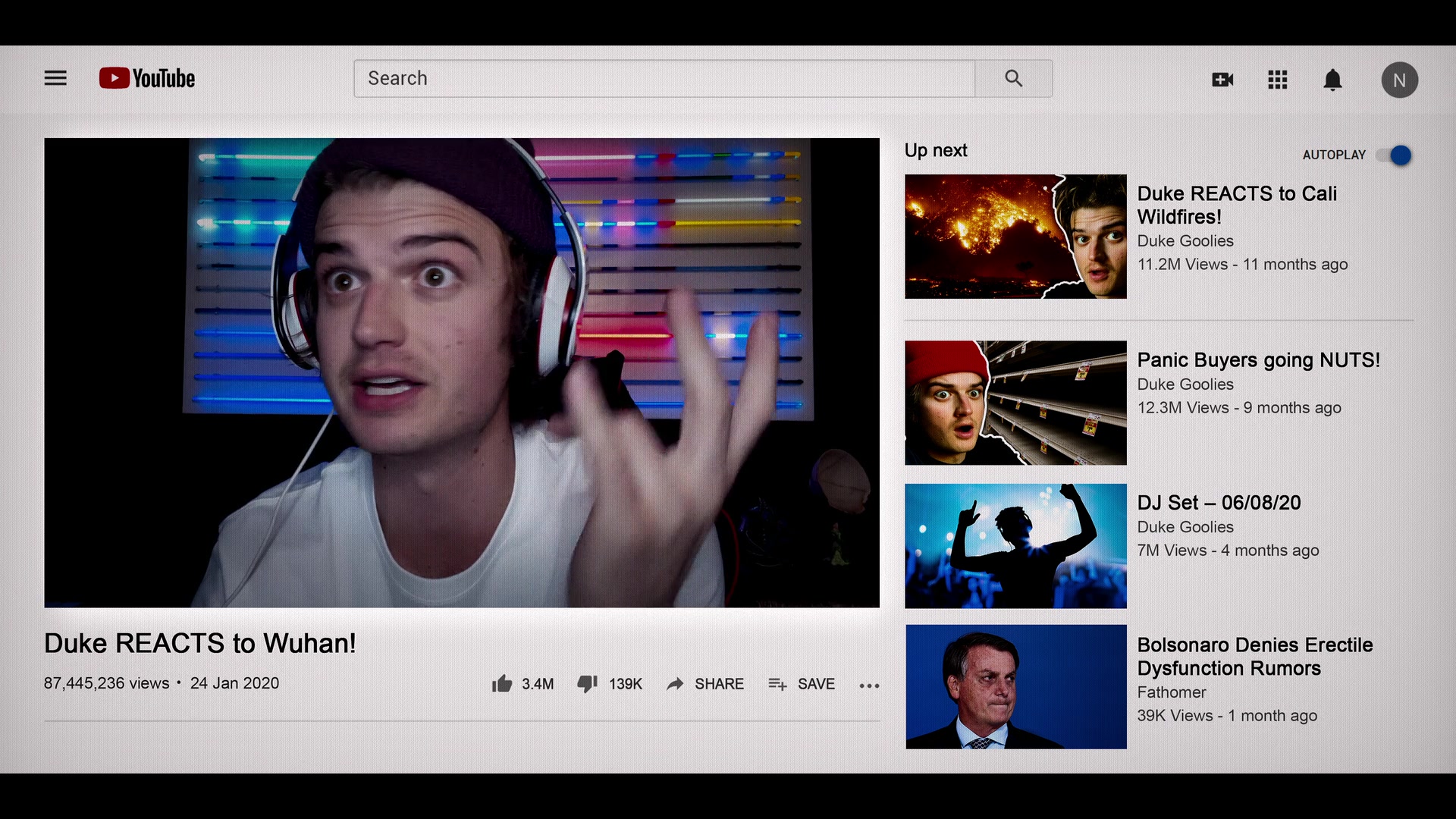The height and width of the screenshot is (819, 1456).
Task: Click 12.3M Views - 9 months ago
Action: [1239, 407]
